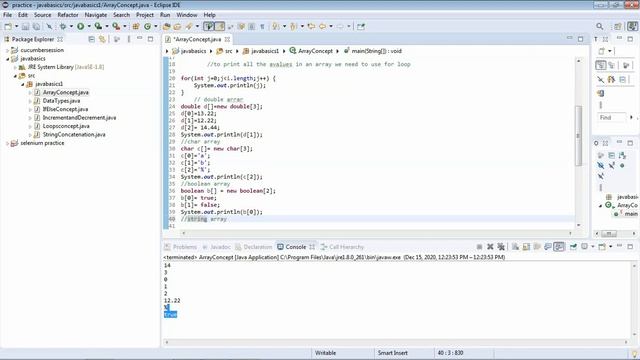Open the Source menu
Screen dimensions: 640x360
click(x=42, y=15)
